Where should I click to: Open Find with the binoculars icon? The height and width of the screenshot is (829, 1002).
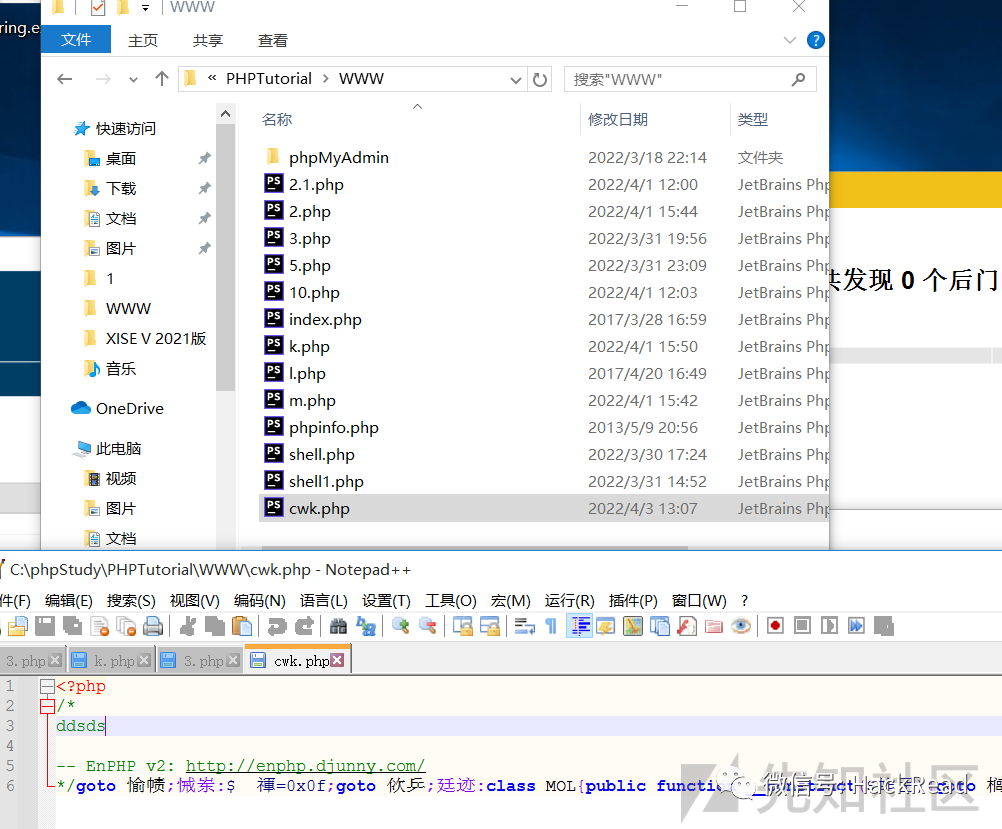339,626
